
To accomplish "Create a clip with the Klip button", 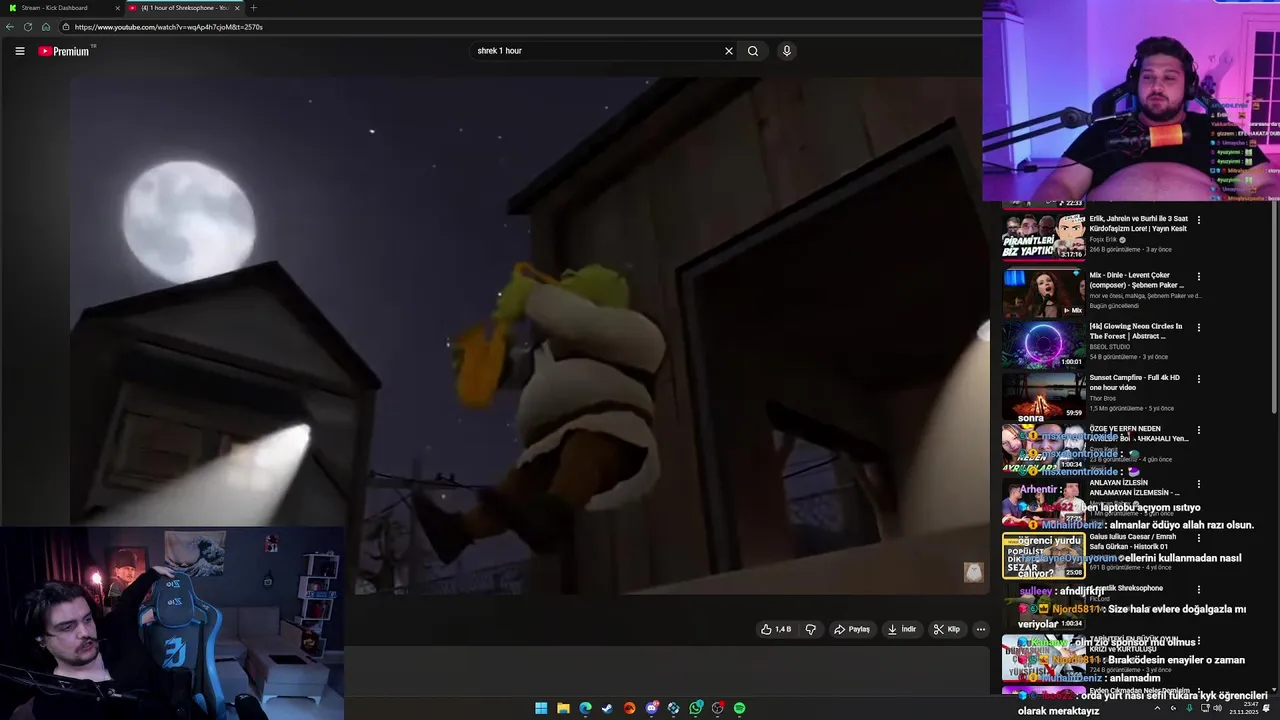I will (946, 629).
